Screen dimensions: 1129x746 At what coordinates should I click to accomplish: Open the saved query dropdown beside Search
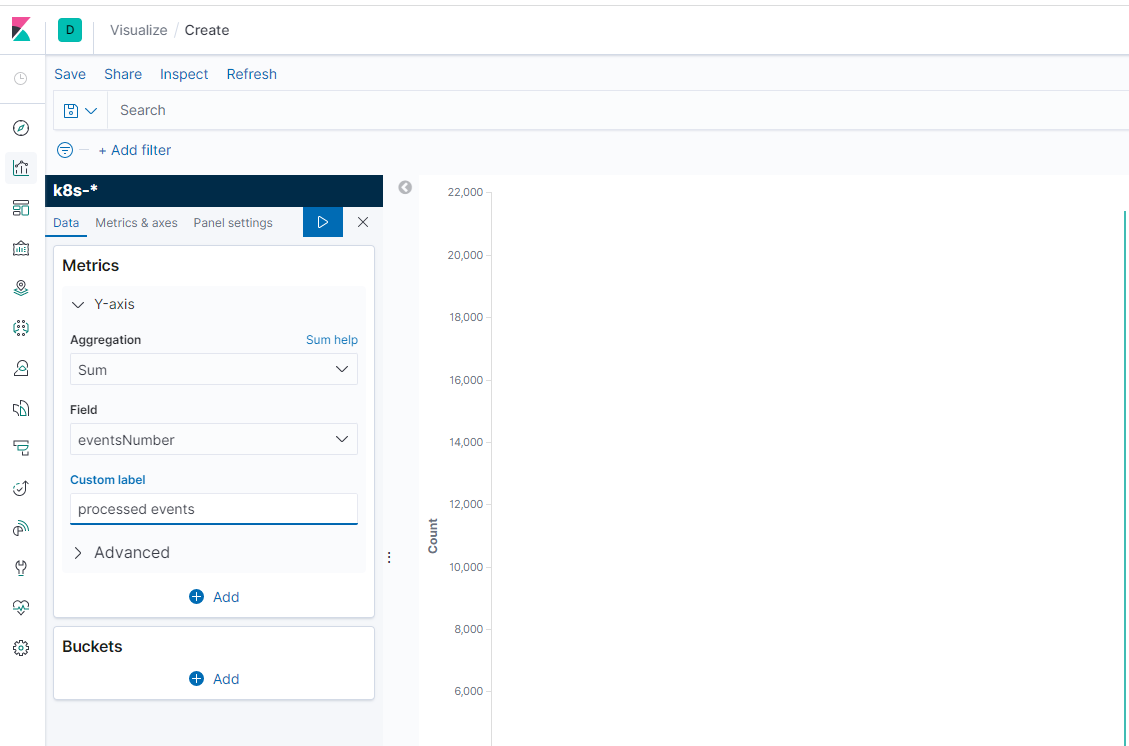[80, 110]
